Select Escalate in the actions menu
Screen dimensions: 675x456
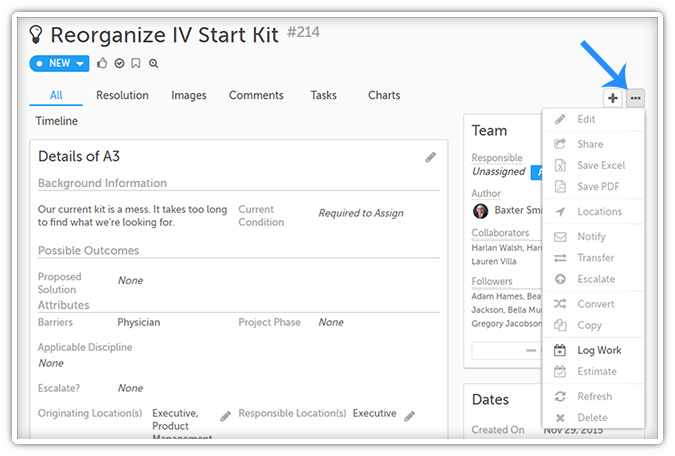tap(593, 279)
